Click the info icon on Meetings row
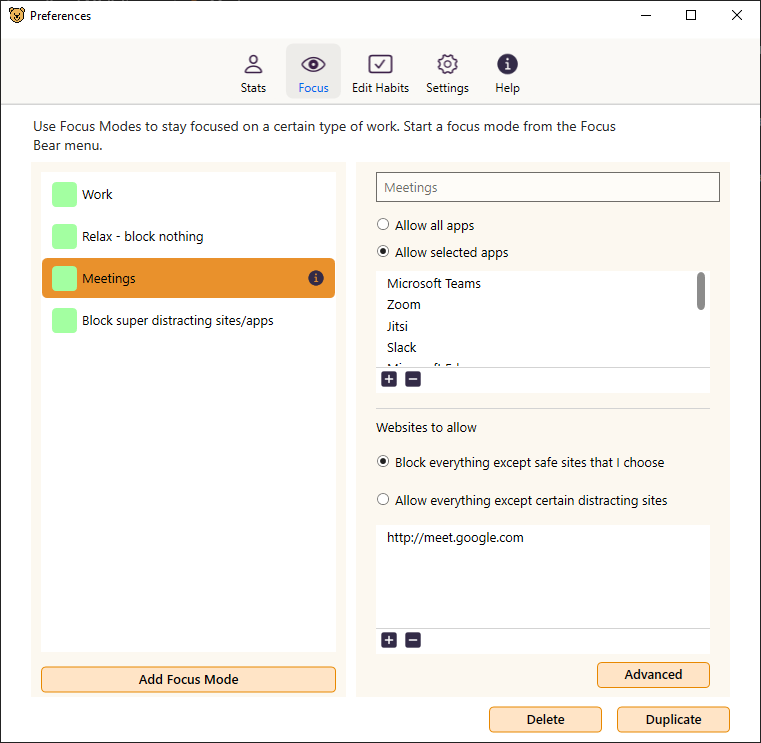761x743 pixels. click(x=316, y=278)
